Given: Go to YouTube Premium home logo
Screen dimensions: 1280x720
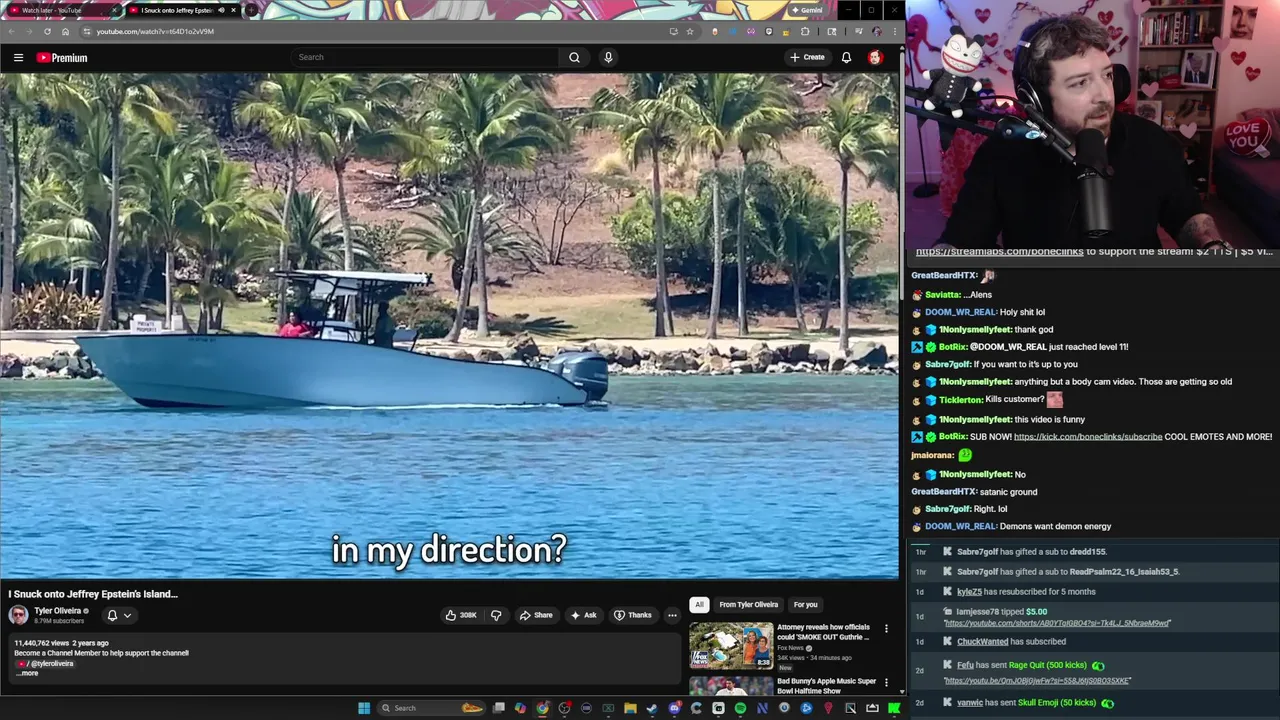Looking at the screenshot, I should coord(62,58).
